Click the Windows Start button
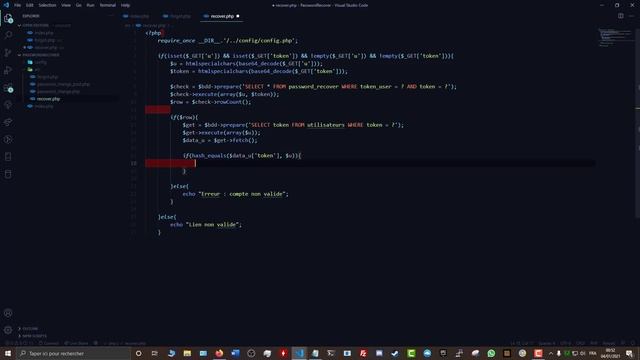 (x=8, y=353)
